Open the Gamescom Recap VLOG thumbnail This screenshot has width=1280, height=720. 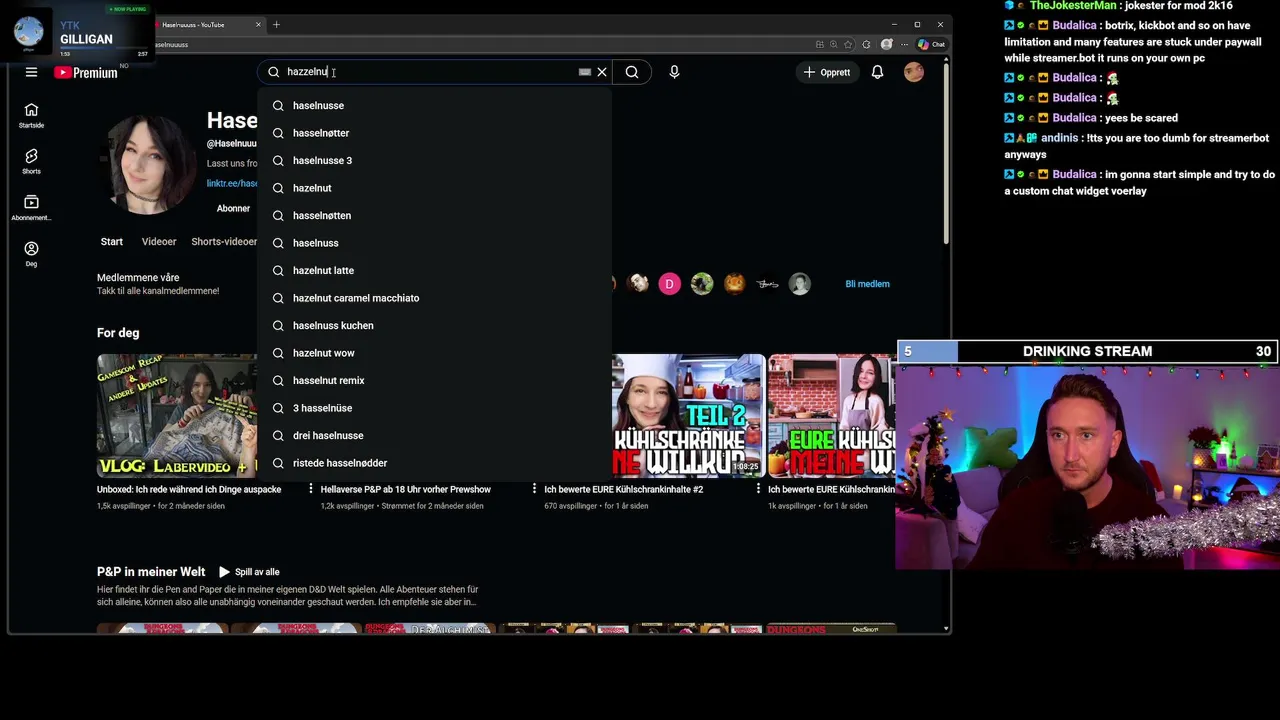click(x=177, y=415)
